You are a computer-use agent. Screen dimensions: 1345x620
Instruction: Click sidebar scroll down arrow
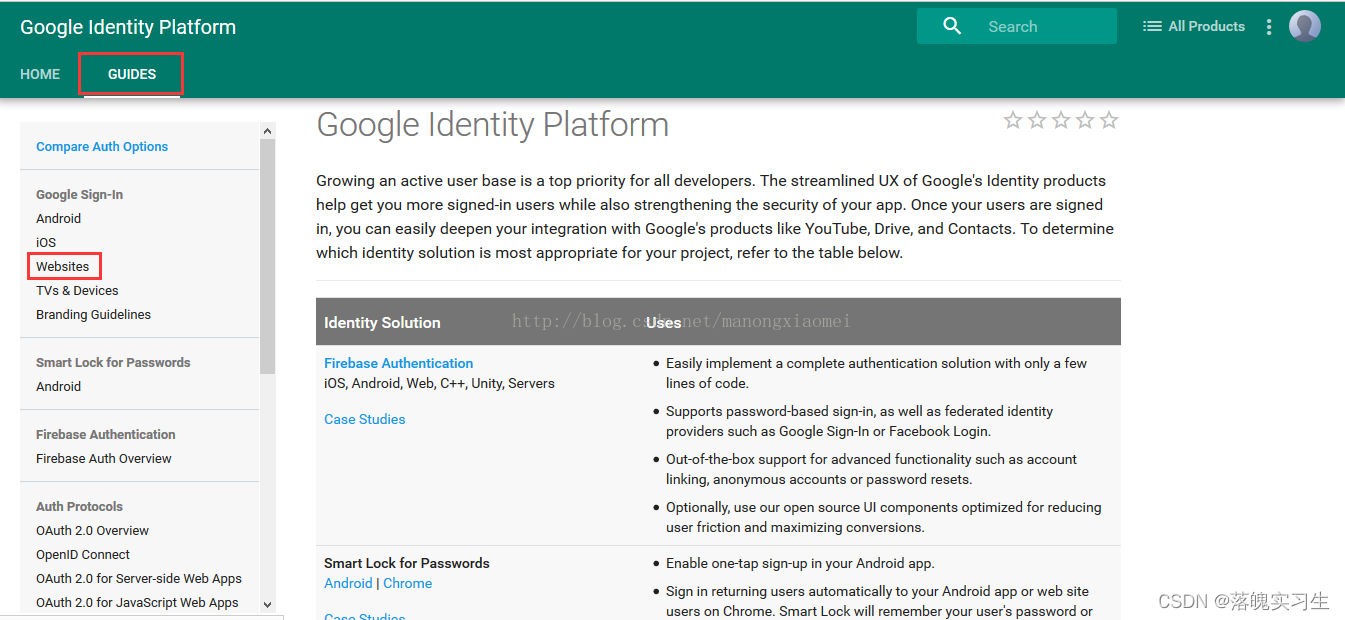tap(267, 604)
